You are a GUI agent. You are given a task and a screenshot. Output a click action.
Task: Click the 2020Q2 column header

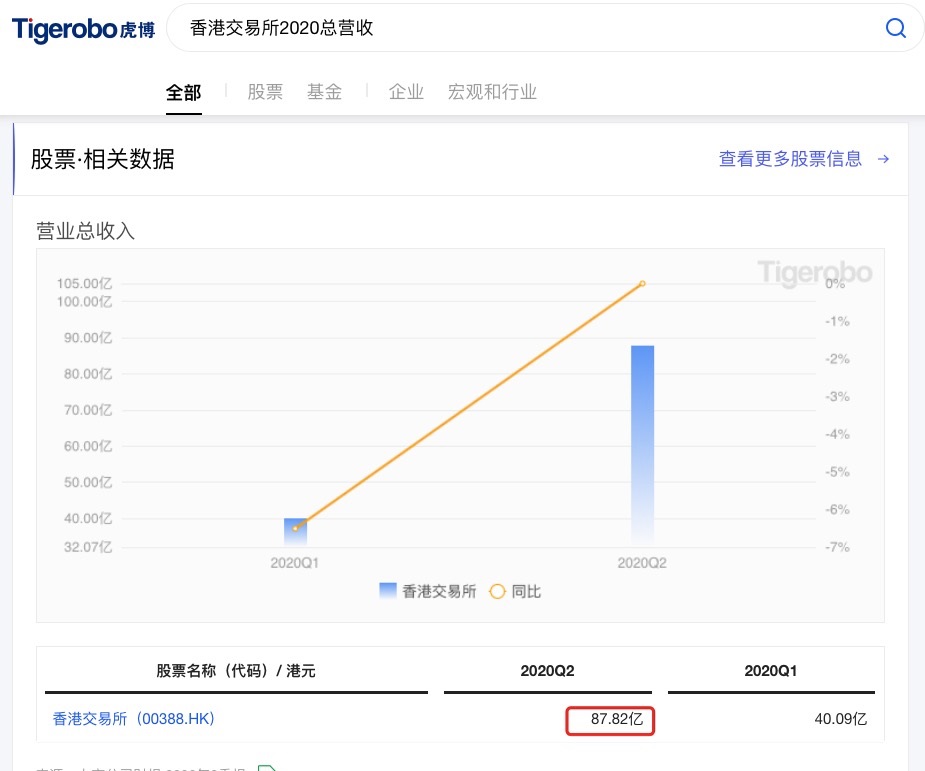[x=547, y=671]
